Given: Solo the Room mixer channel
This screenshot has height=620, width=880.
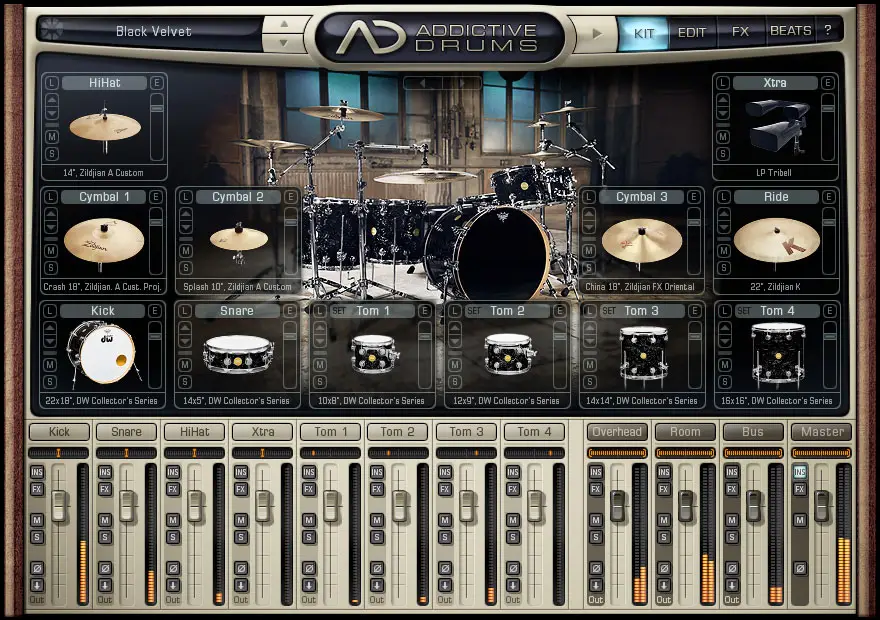Looking at the screenshot, I should click(x=664, y=538).
